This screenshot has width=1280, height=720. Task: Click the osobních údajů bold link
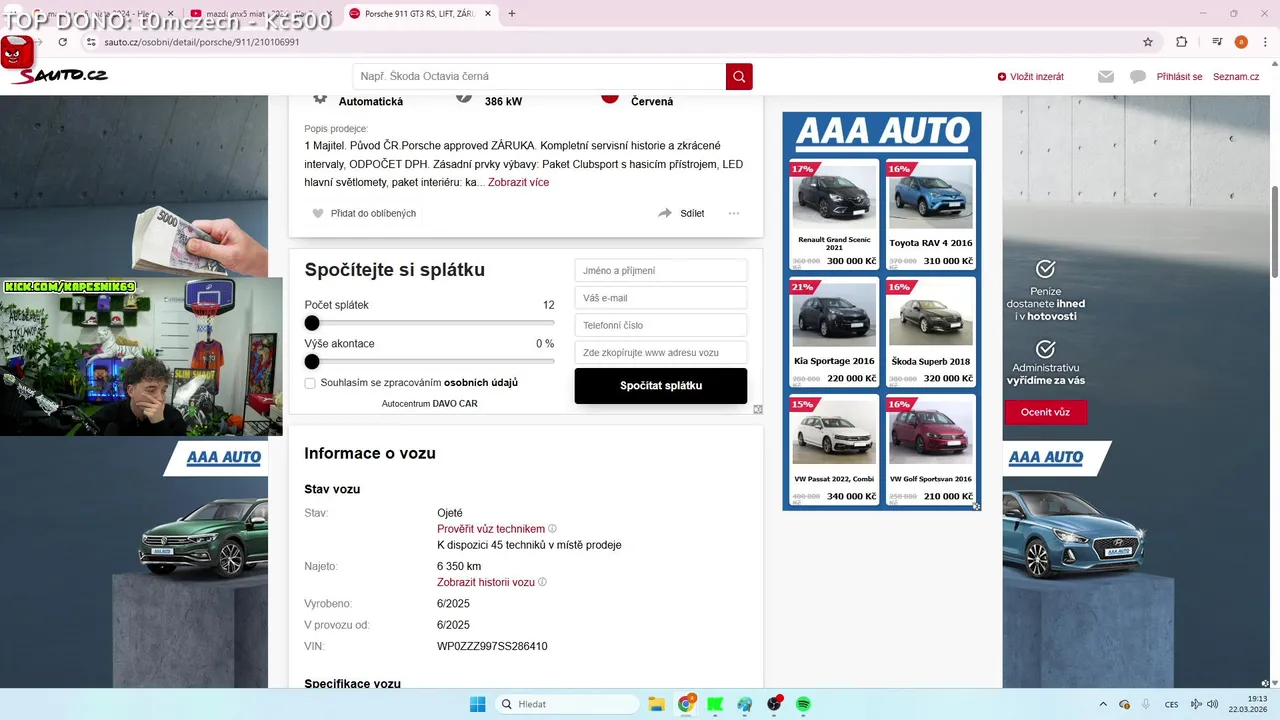tap(481, 383)
